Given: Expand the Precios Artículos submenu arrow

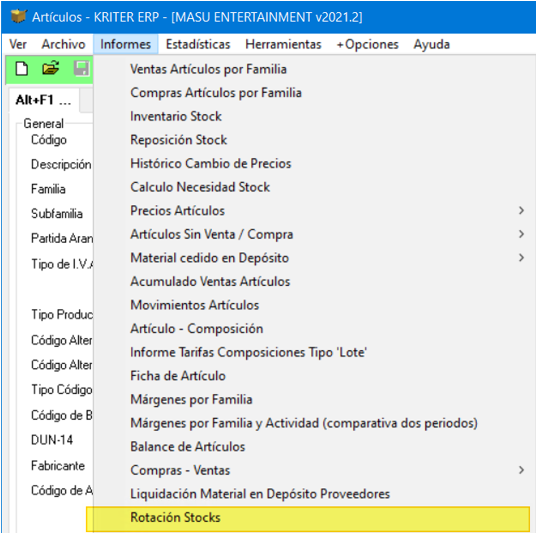Looking at the screenshot, I should [x=521, y=211].
